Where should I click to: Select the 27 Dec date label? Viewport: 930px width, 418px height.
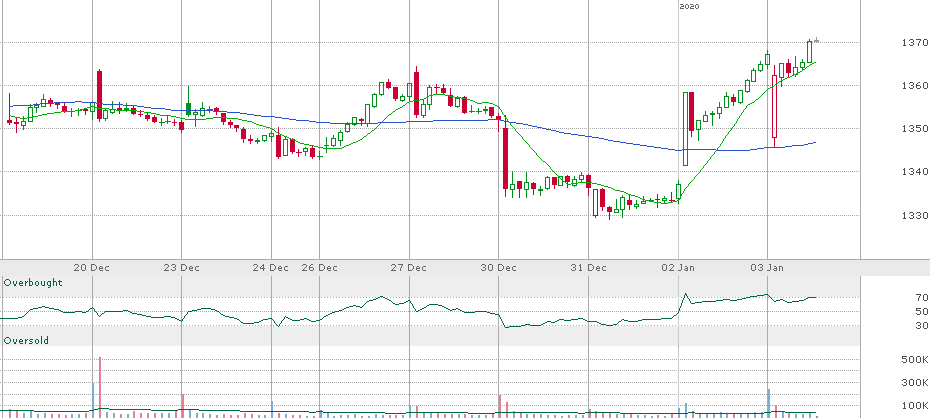point(410,267)
